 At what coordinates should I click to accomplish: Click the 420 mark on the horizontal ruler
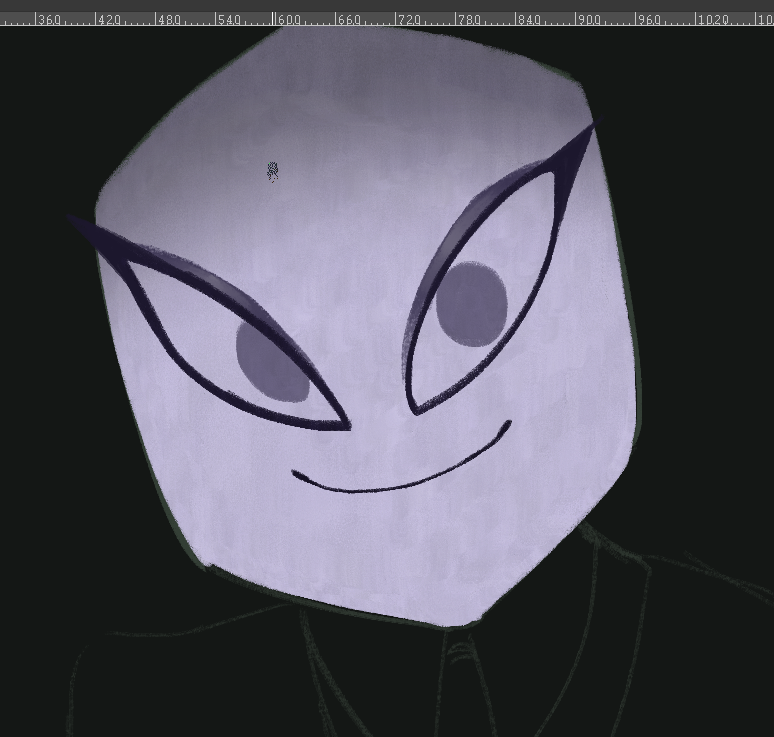pyautogui.click(x=109, y=20)
